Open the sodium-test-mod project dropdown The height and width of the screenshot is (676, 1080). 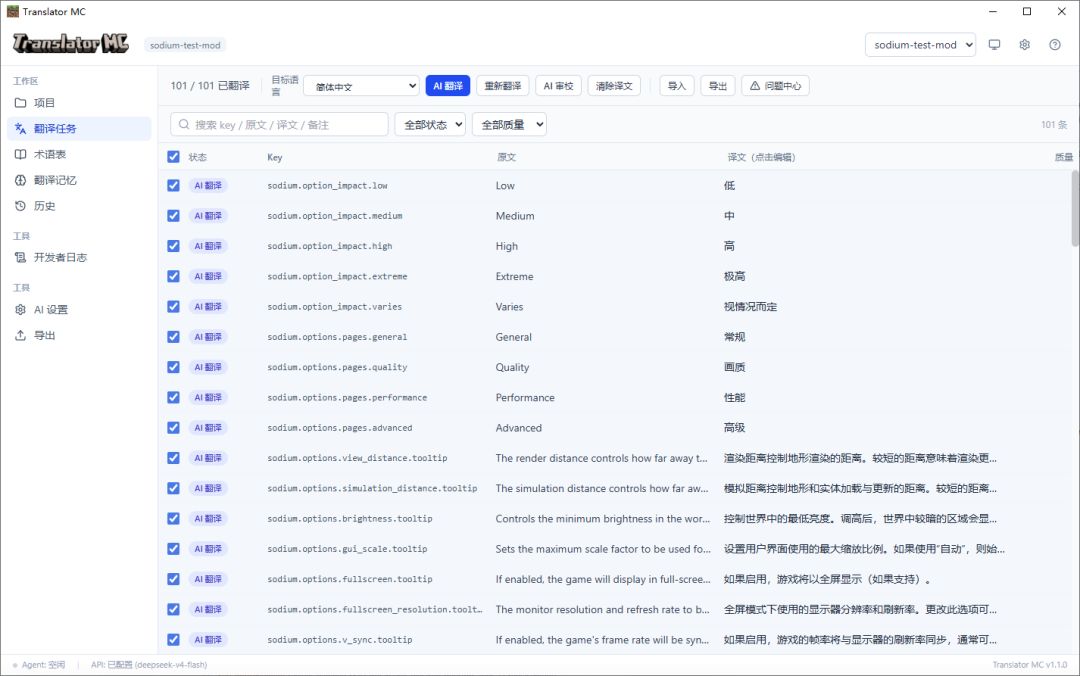coord(920,45)
